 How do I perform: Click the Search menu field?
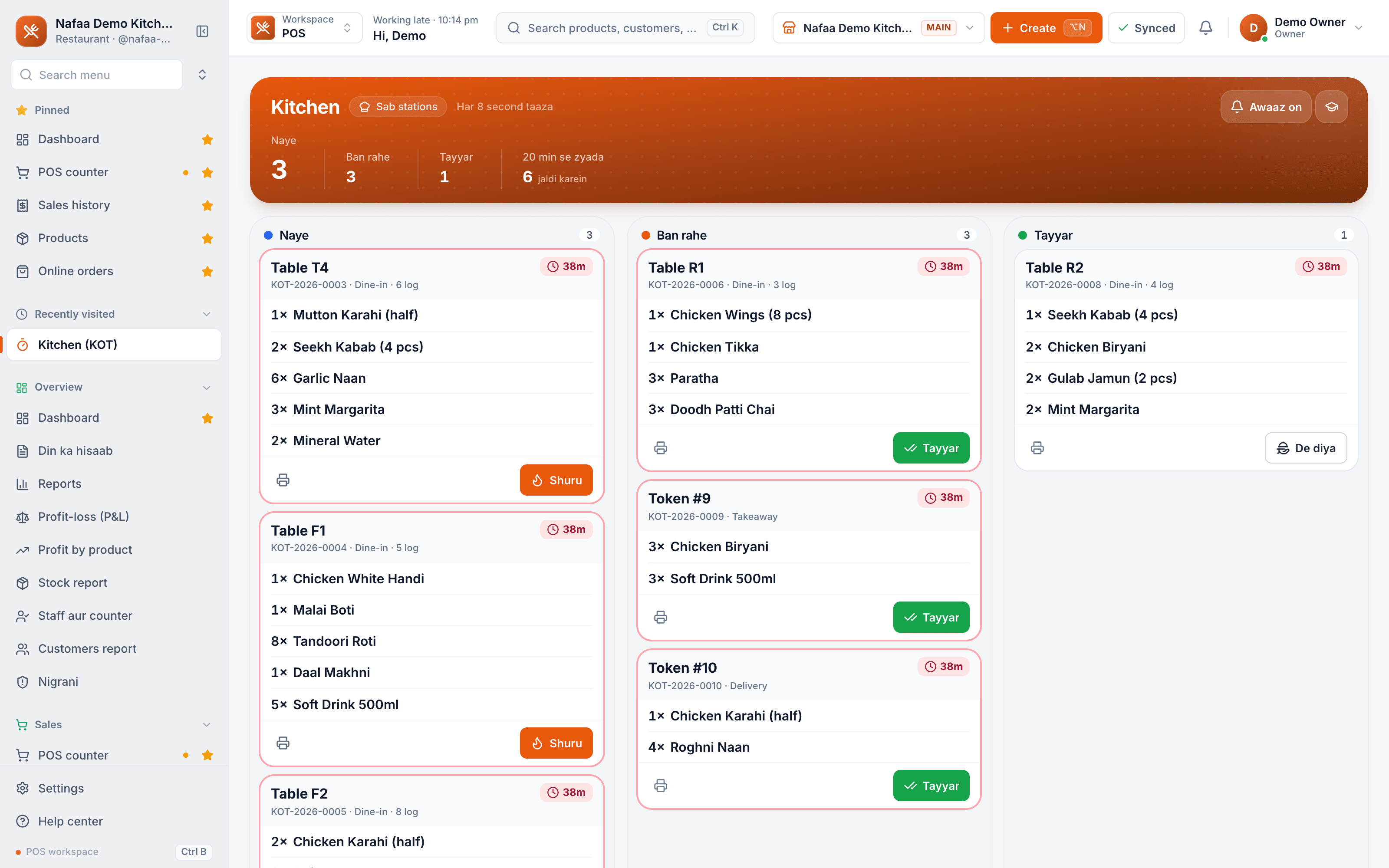(96, 75)
